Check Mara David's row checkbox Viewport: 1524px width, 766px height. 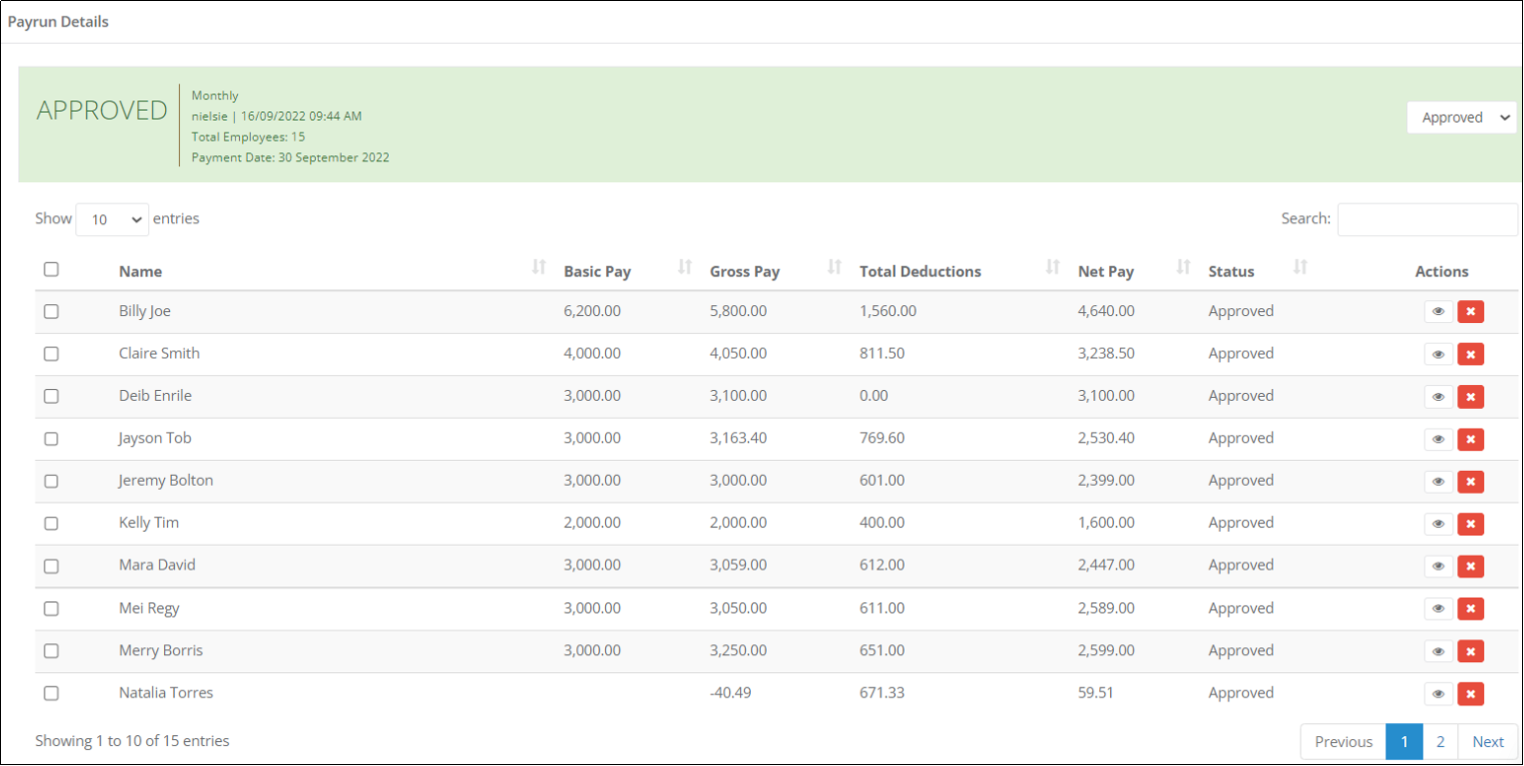point(51,566)
